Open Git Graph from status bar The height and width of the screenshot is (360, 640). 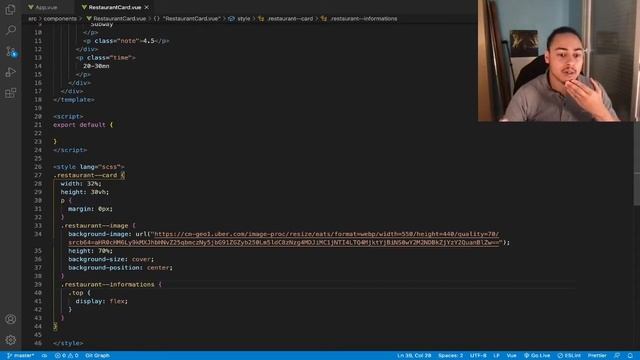click(98, 356)
